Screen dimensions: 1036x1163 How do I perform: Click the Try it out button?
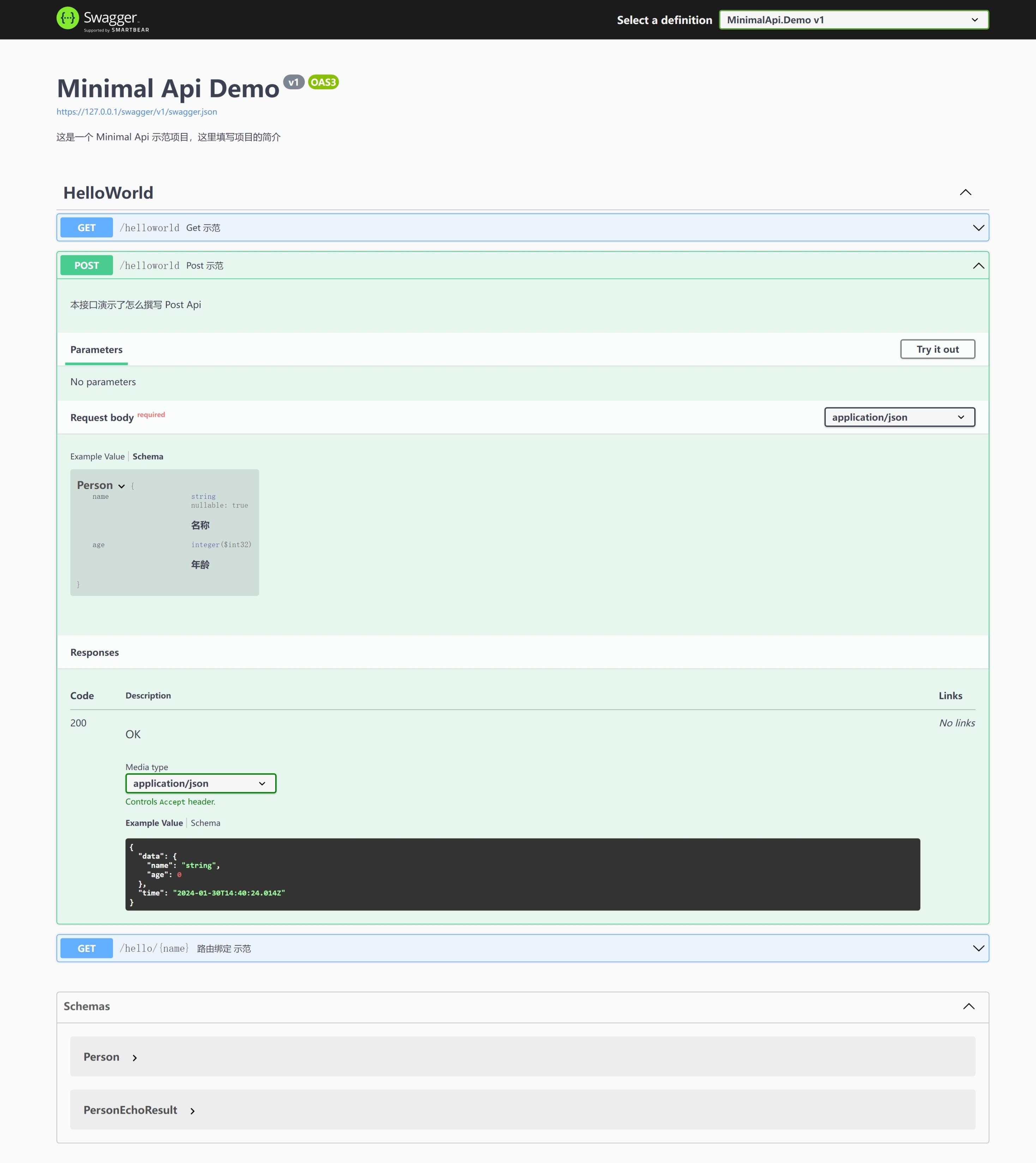937,349
